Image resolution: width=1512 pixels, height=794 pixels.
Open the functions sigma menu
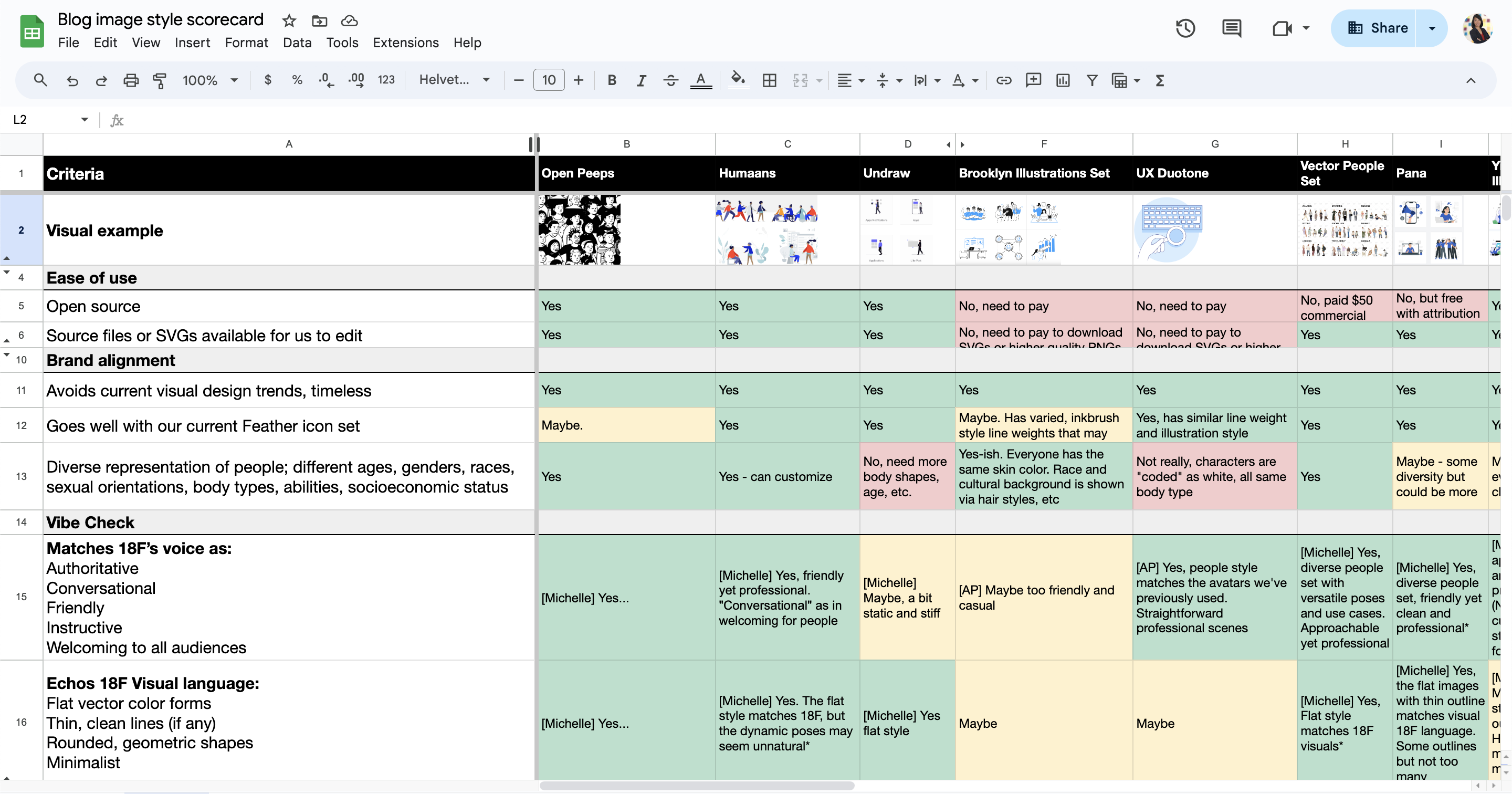pos(1159,80)
